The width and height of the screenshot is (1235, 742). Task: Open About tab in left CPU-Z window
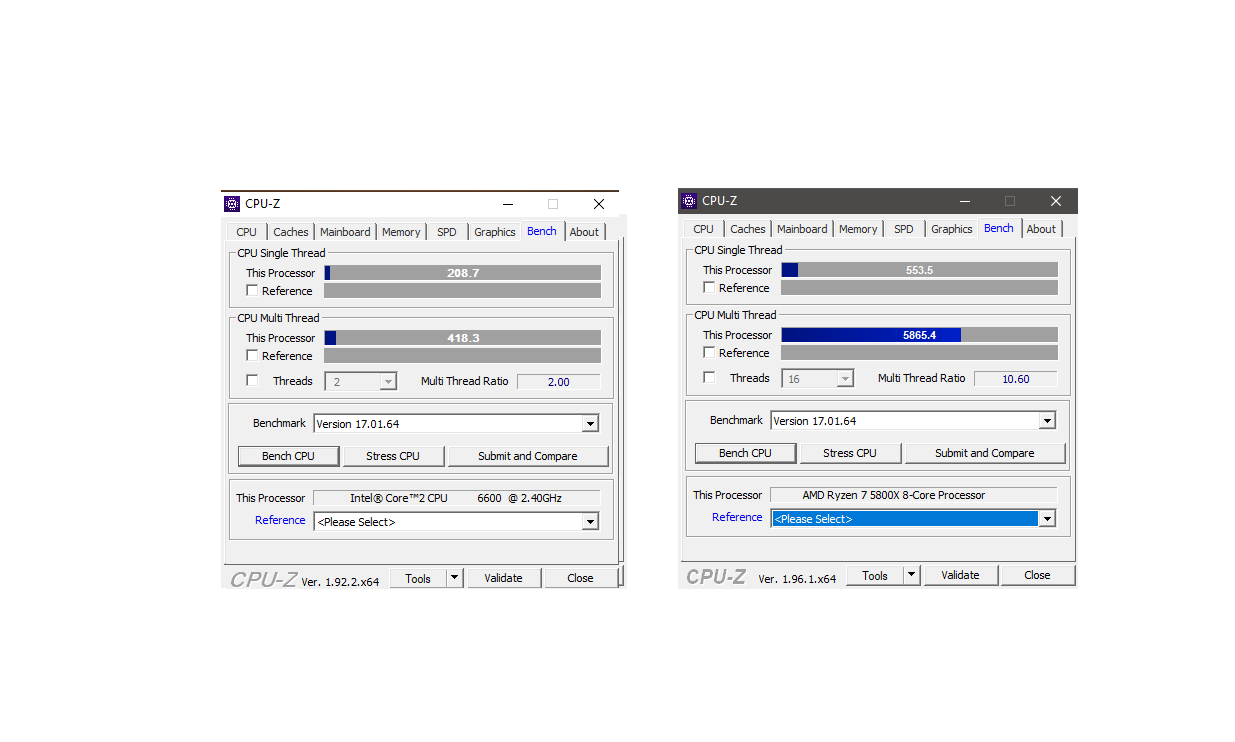[585, 232]
